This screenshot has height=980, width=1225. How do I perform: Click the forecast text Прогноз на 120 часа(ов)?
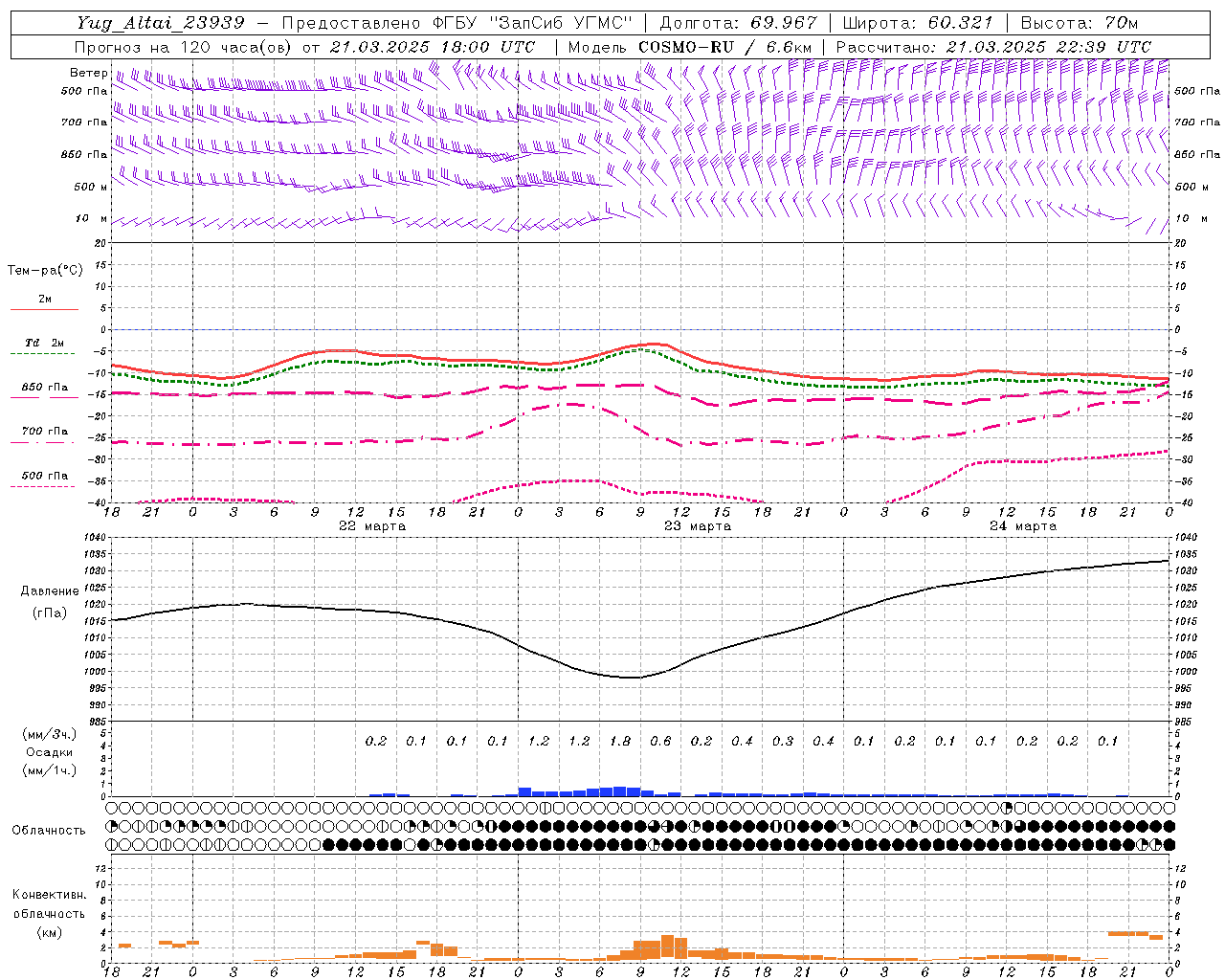click(x=182, y=47)
